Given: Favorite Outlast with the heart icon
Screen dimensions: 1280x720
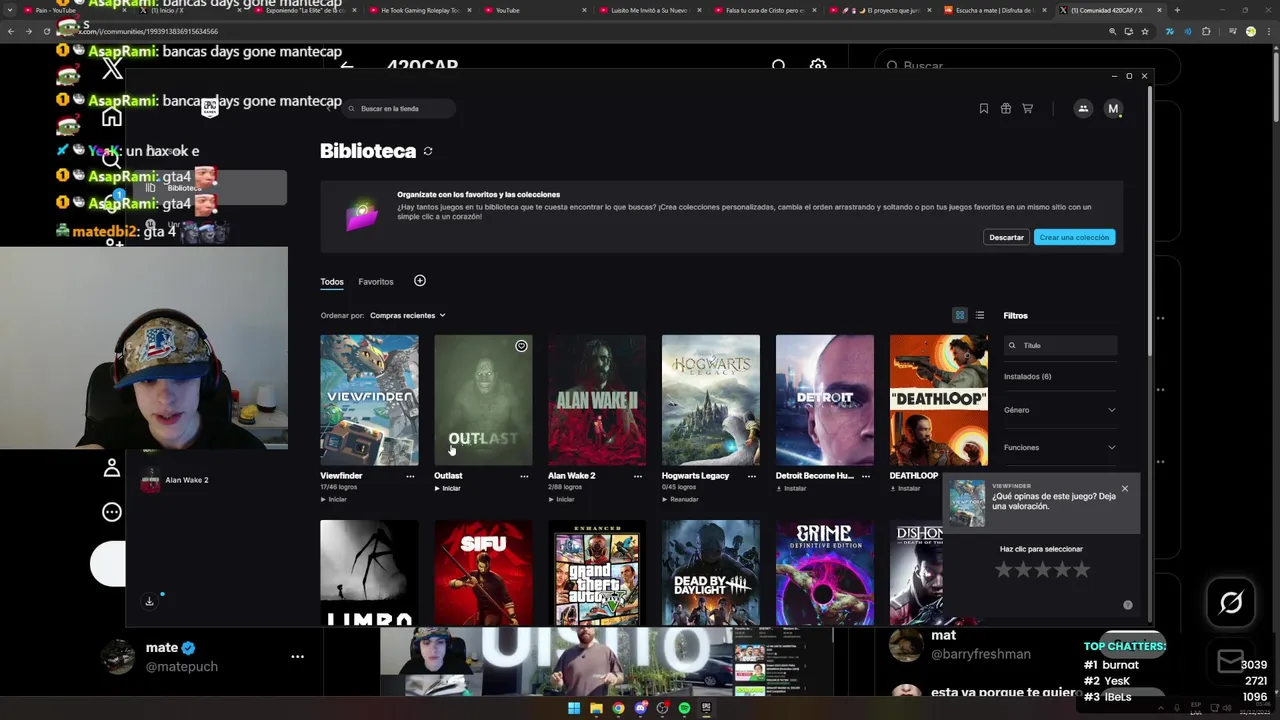Looking at the screenshot, I should pos(521,346).
